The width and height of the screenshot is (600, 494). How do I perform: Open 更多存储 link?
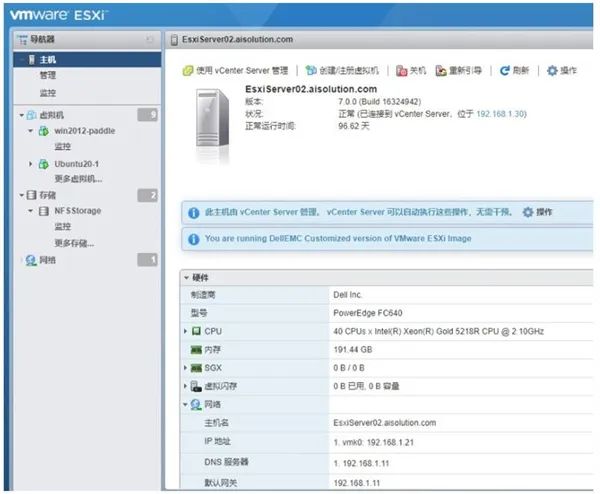point(74,243)
